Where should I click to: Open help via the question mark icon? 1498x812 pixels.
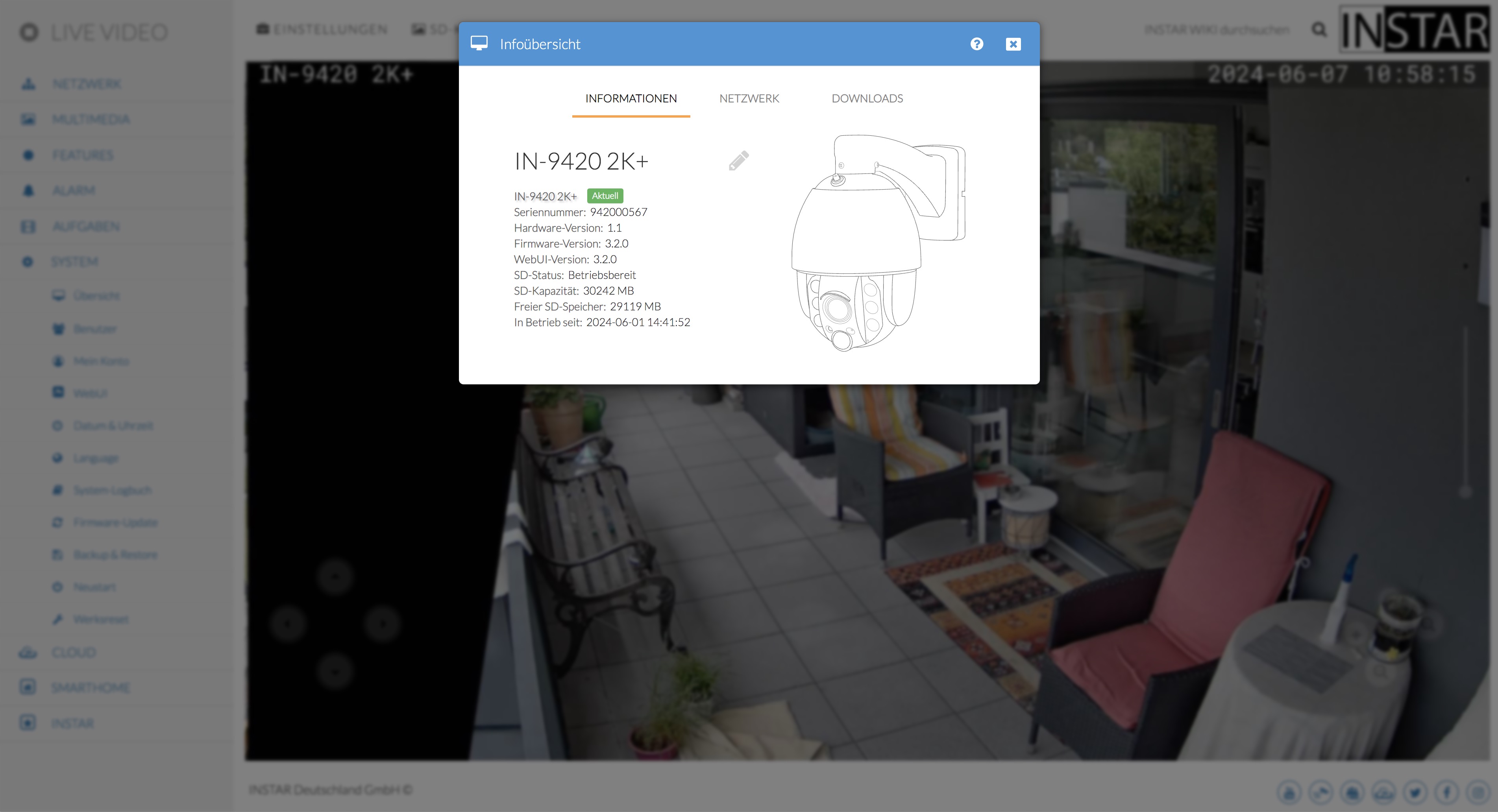[976, 44]
